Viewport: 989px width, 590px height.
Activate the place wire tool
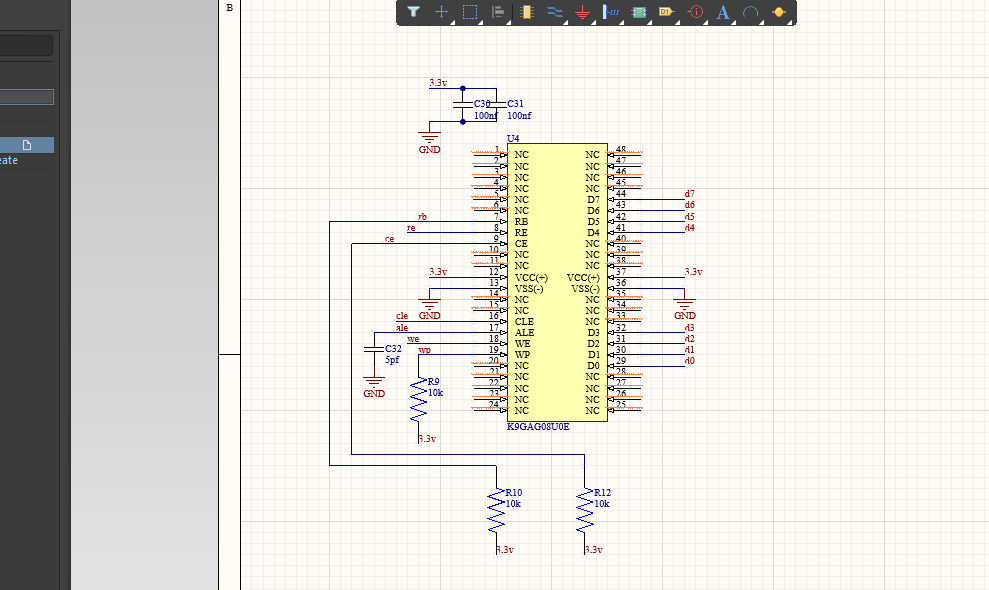pos(555,13)
